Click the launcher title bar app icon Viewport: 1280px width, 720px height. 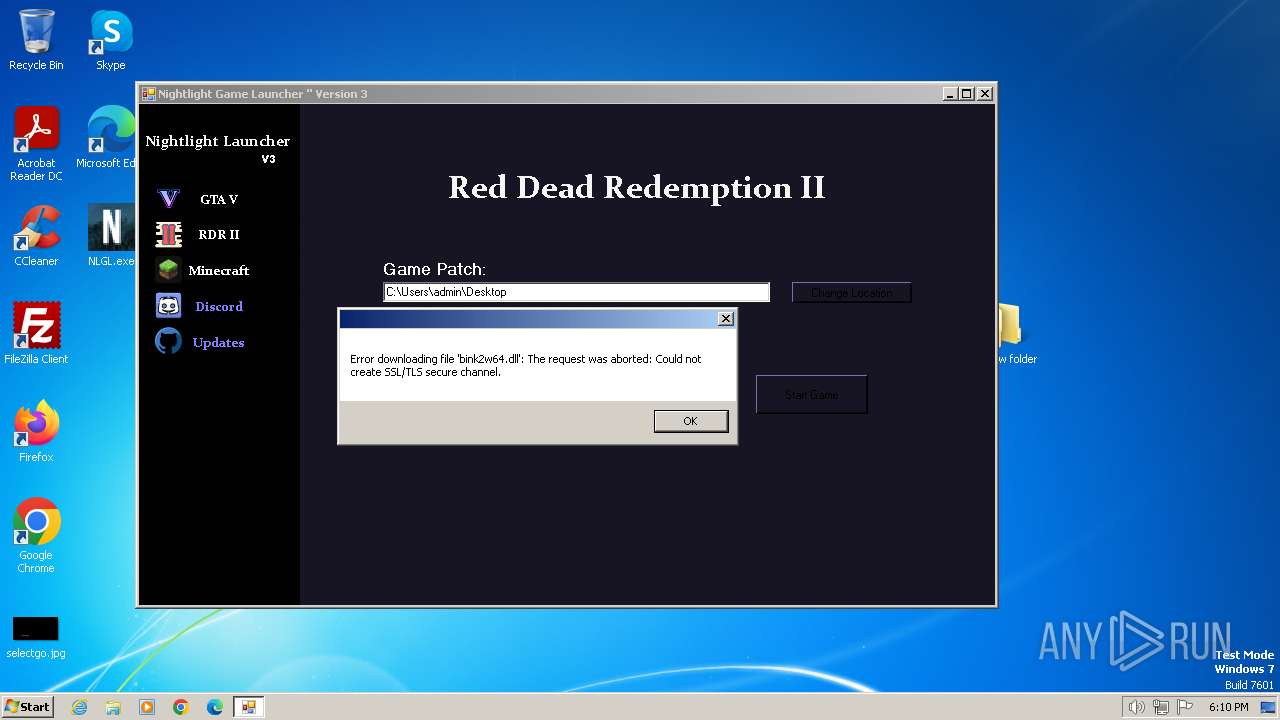tap(148, 93)
